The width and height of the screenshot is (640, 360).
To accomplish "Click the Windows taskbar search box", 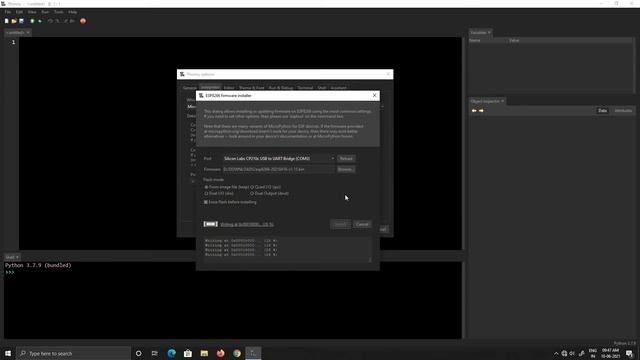I will coord(73,353).
